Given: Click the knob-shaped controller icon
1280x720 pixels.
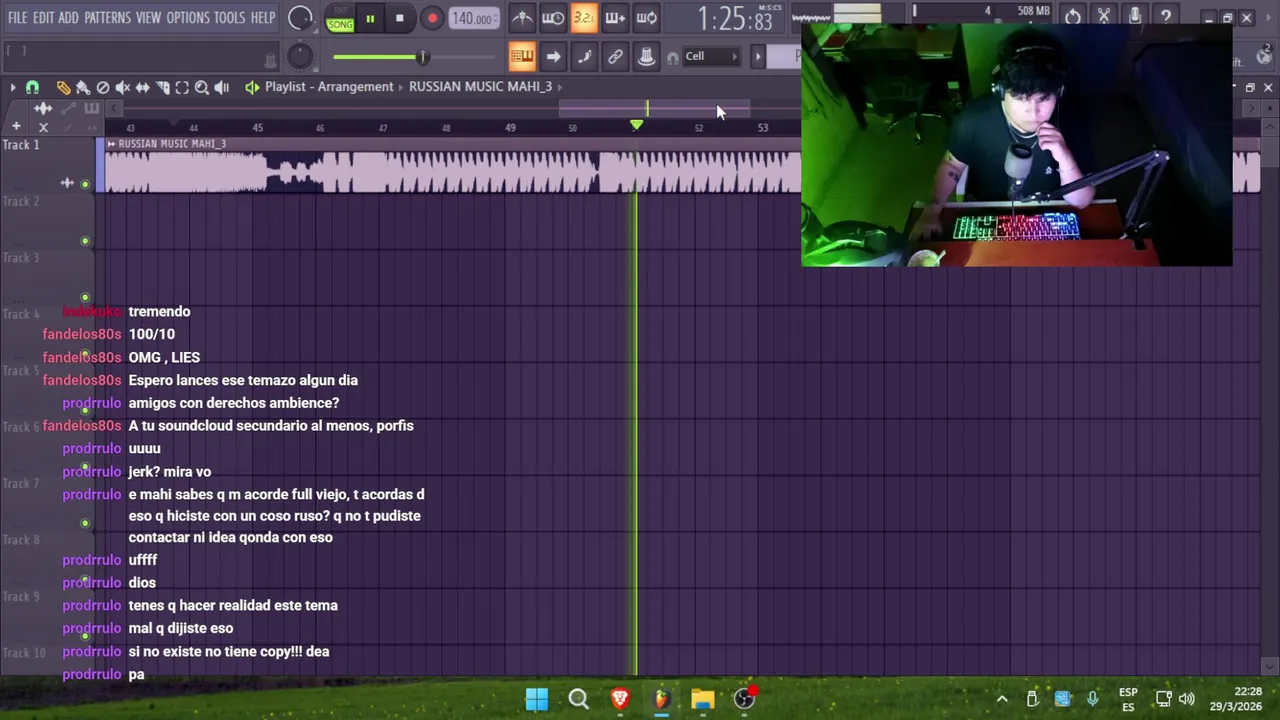Looking at the screenshot, I should coord(646,56).
